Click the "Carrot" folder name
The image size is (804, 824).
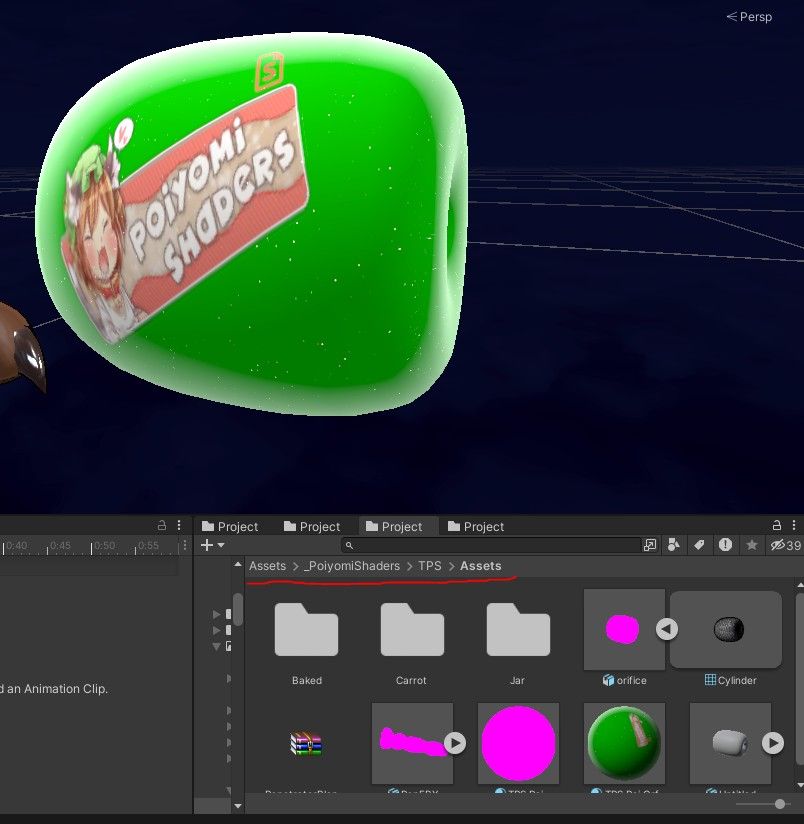click(x=411, y=681)
